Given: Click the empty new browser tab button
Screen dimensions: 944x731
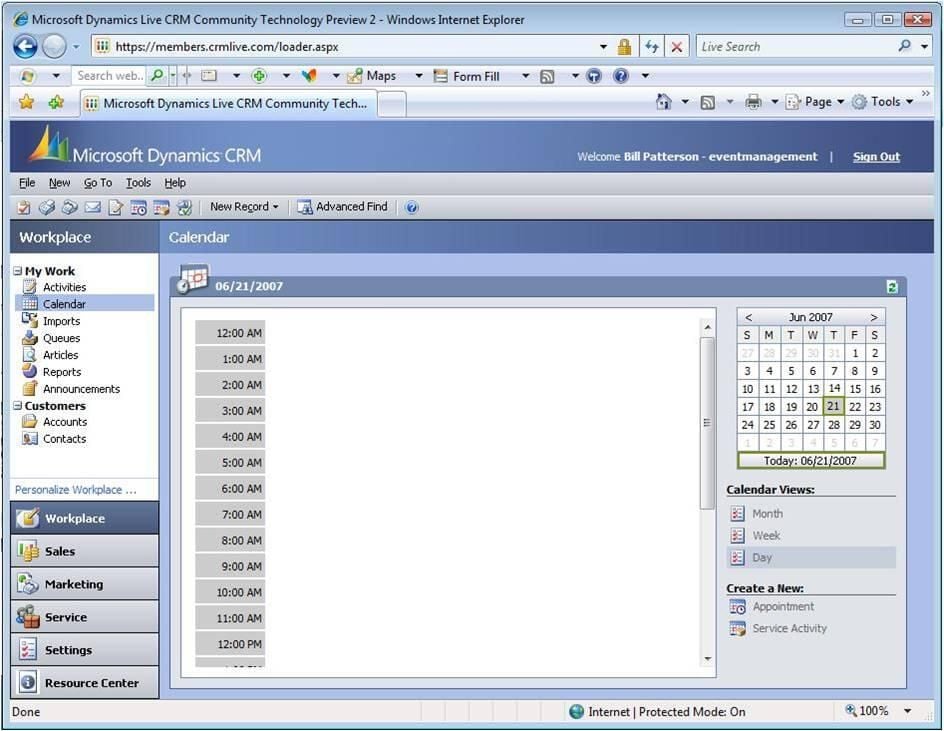Looking at the screenshot, I should point(392,104).
